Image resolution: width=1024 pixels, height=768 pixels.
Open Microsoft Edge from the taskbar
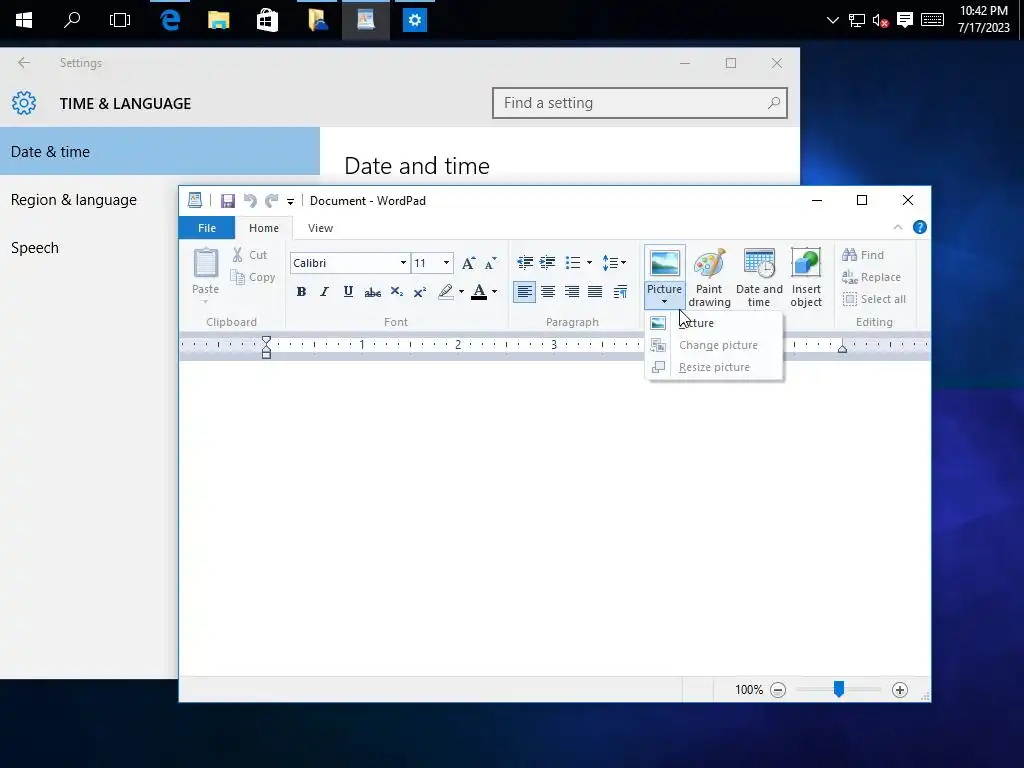click(170, 20)
